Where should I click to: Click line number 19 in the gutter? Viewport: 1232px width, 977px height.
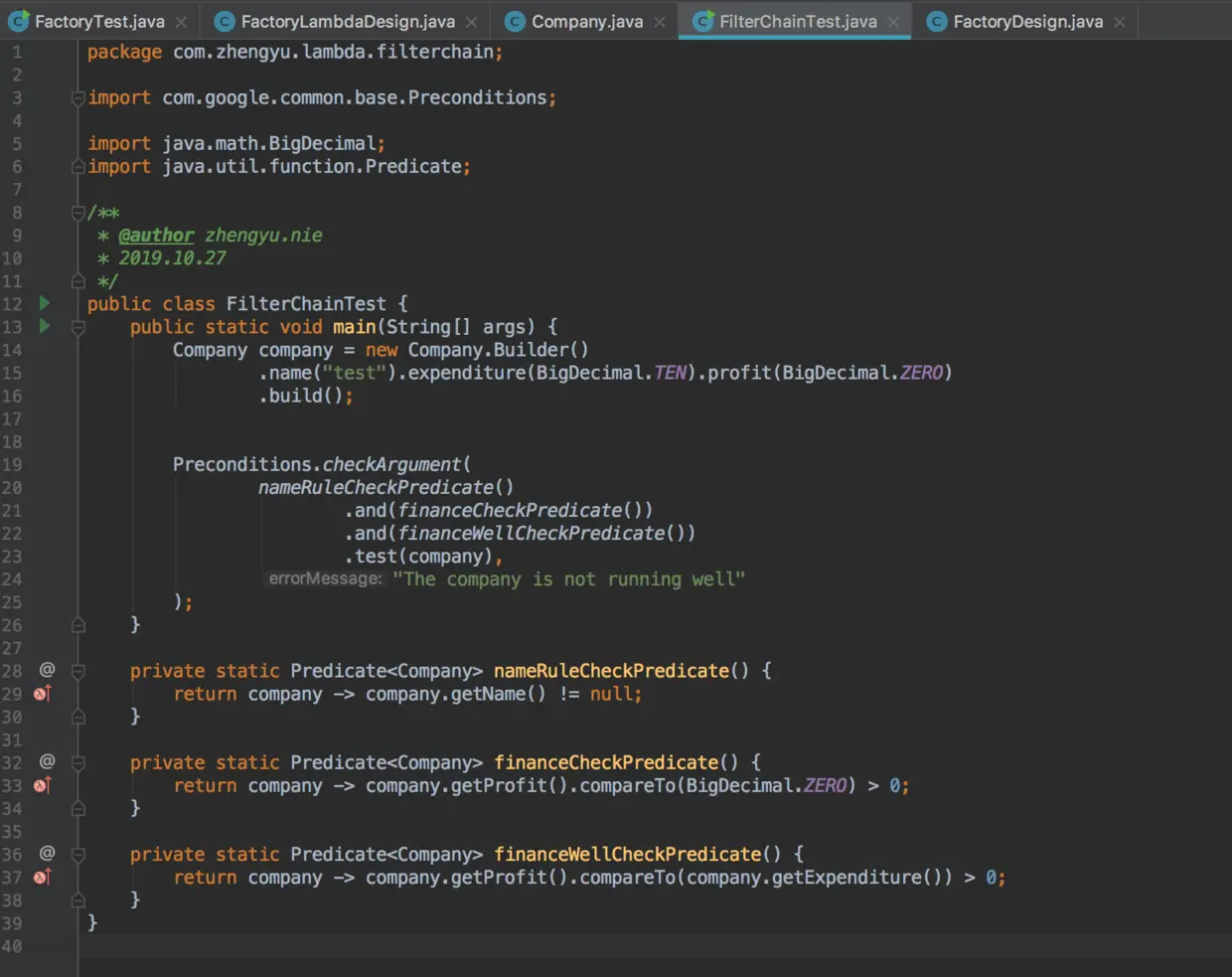click(x=12, y=464)
